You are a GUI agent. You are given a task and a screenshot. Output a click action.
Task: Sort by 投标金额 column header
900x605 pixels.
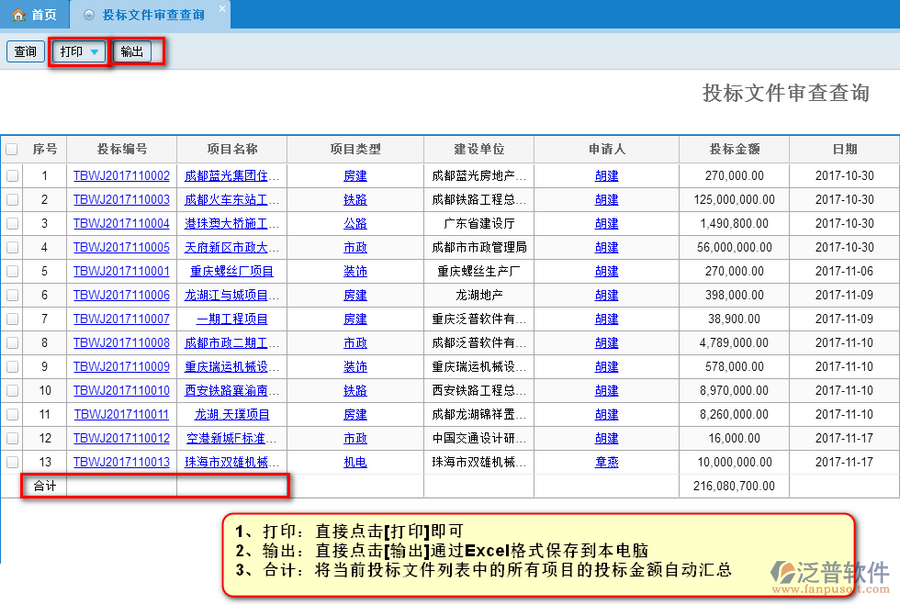734,149
